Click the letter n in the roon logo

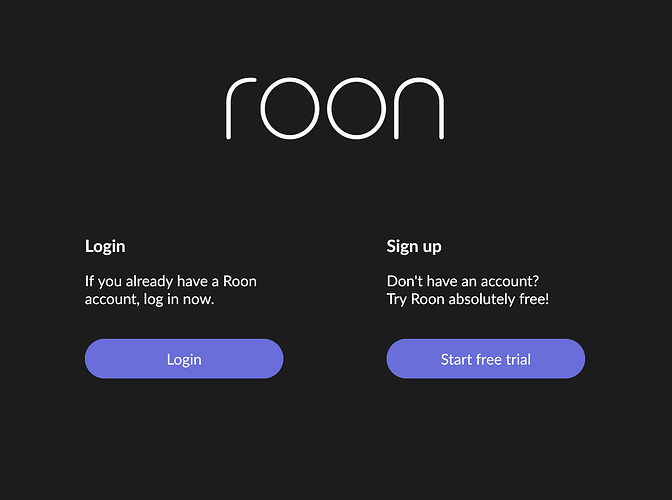click(x=419, y=108)
